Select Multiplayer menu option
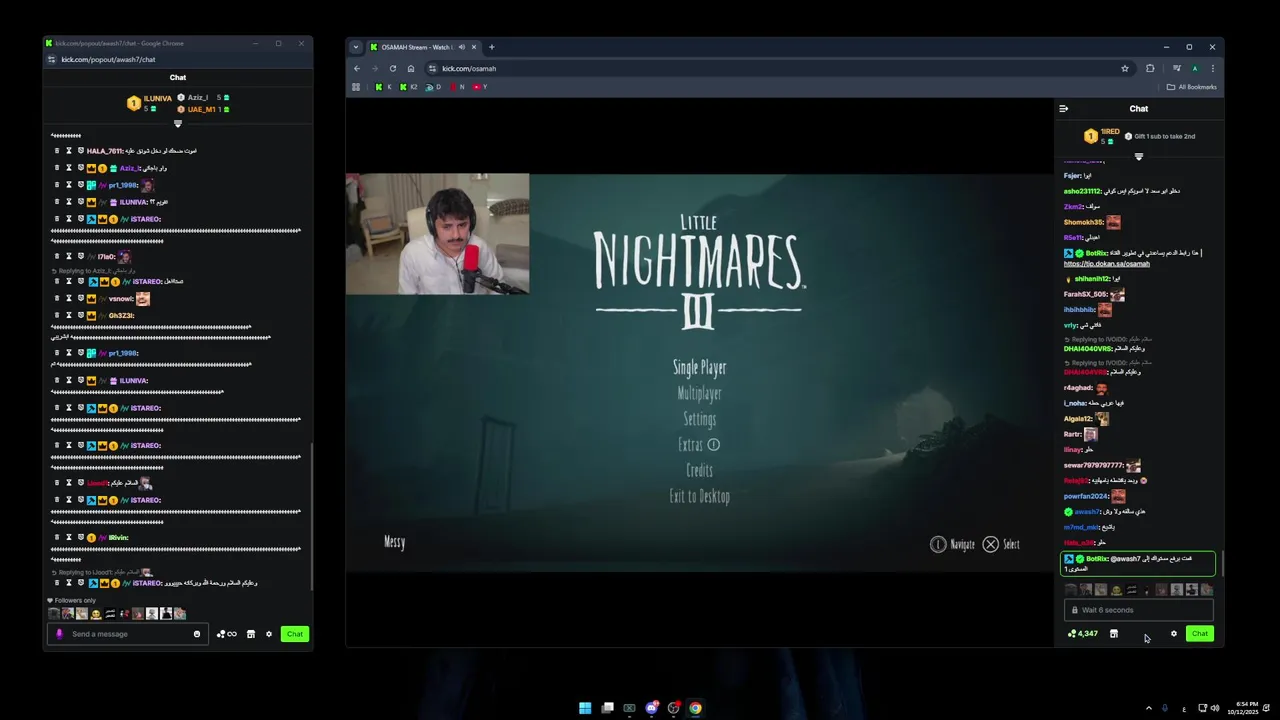 point(699,394)
